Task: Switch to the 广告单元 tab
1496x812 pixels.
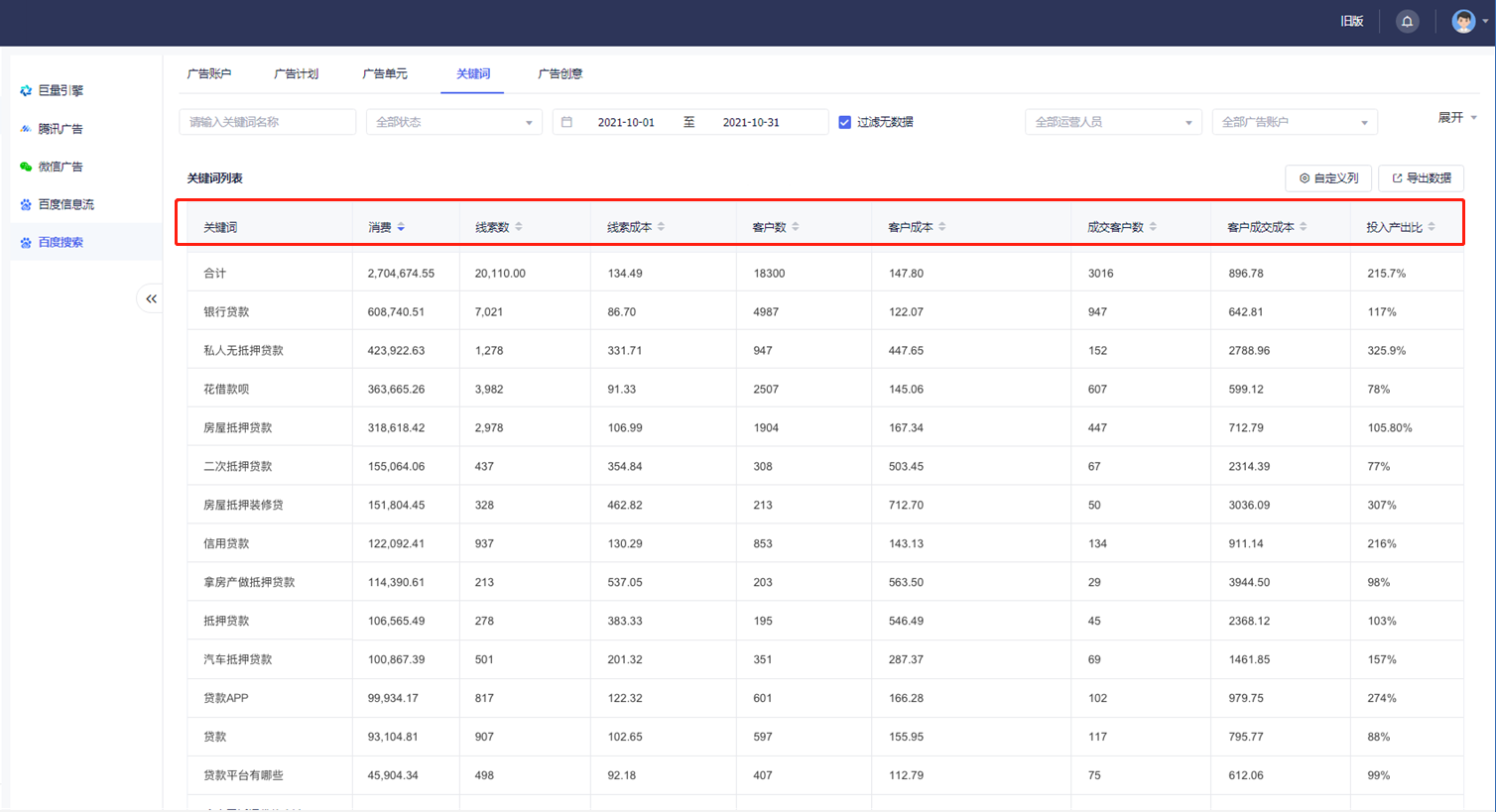Action: [385, 73]
